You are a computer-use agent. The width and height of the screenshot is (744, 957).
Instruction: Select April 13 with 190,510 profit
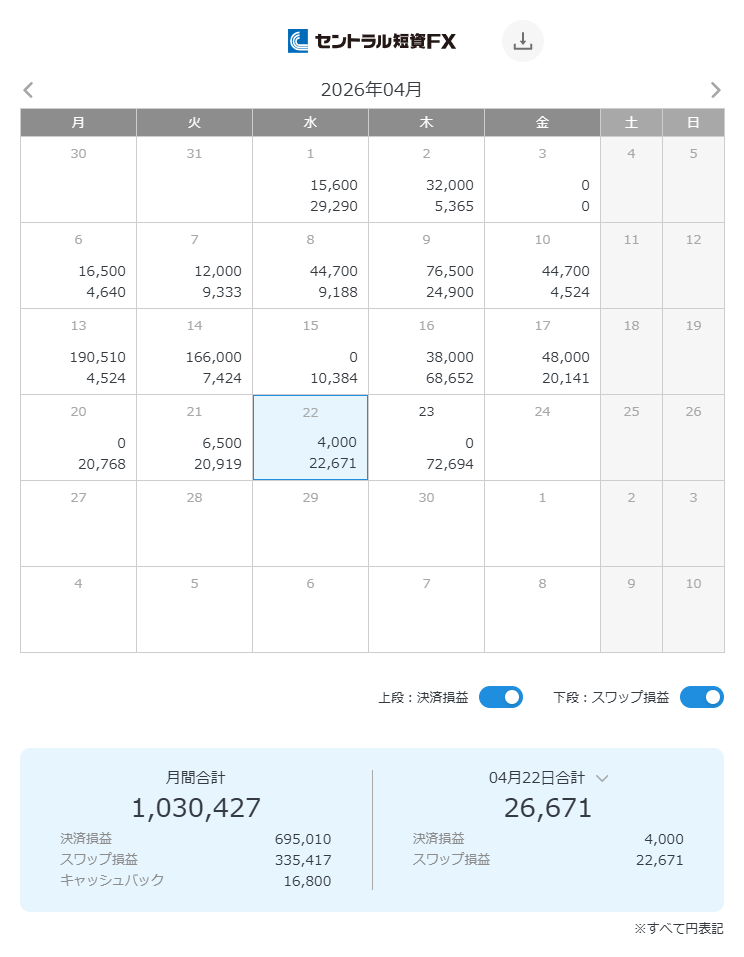(x=78, y=351)
